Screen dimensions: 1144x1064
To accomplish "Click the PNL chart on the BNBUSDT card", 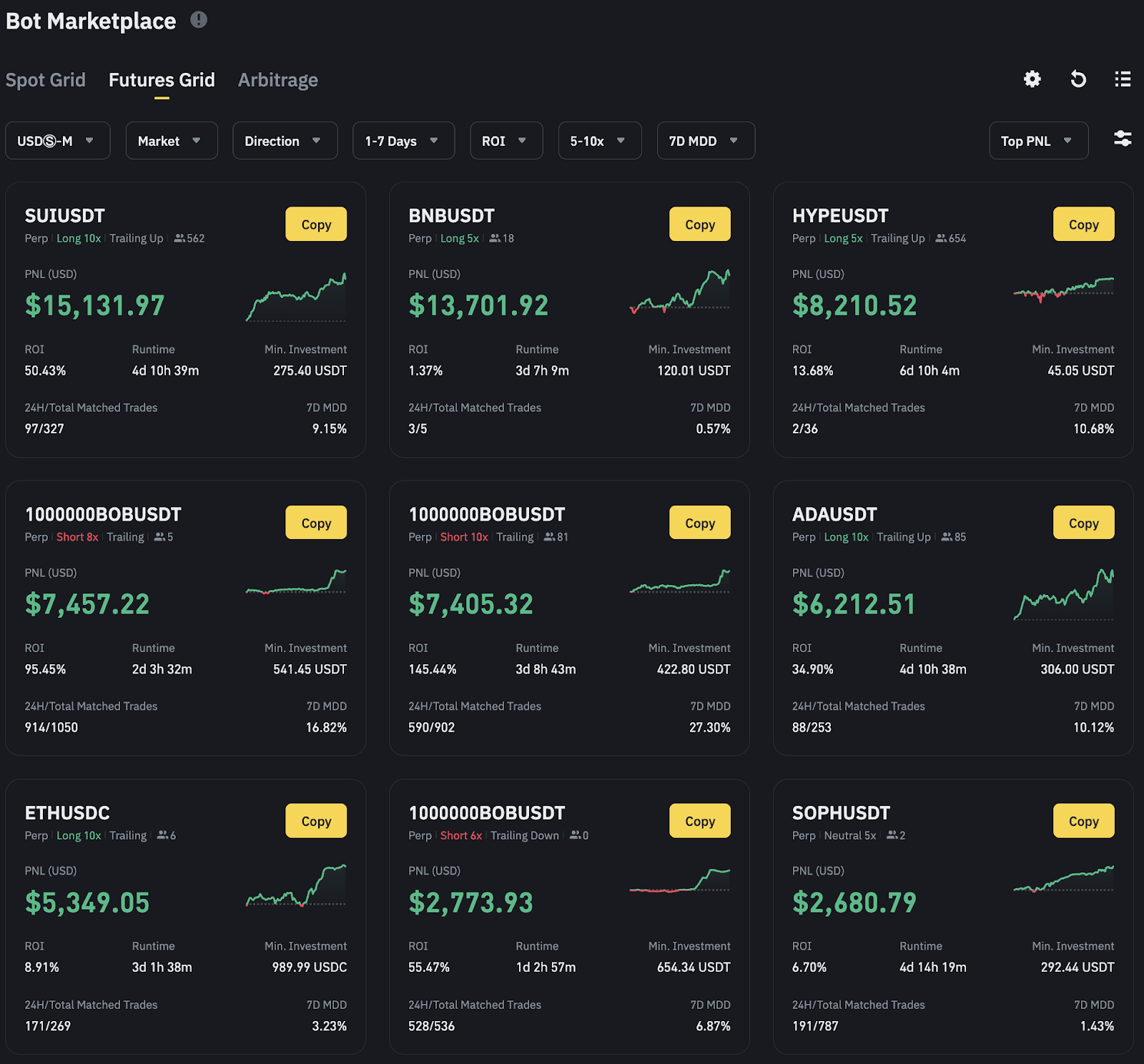I will click(x=679, y=293).
